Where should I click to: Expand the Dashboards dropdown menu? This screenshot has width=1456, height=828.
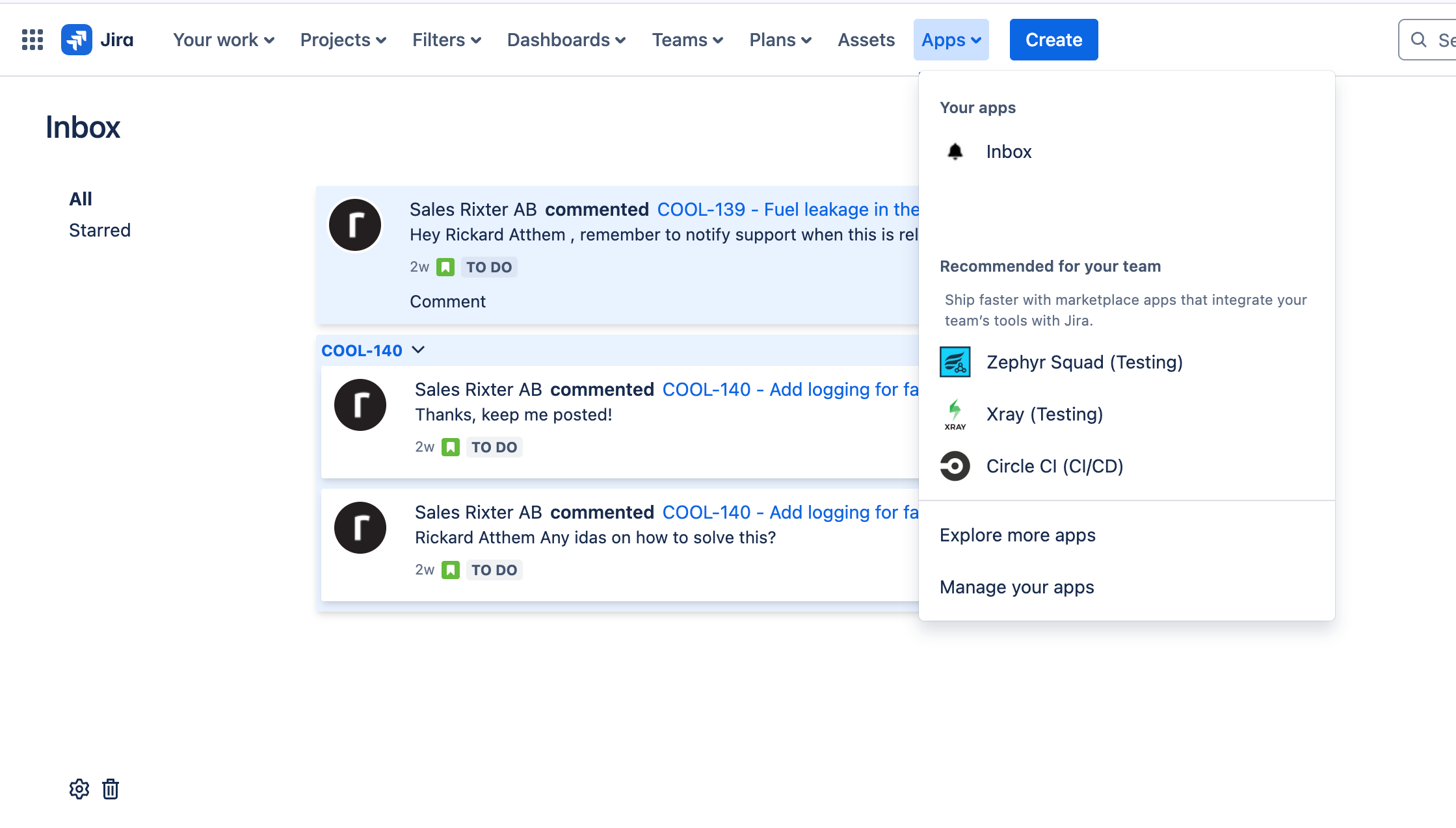tap(566, 40)
